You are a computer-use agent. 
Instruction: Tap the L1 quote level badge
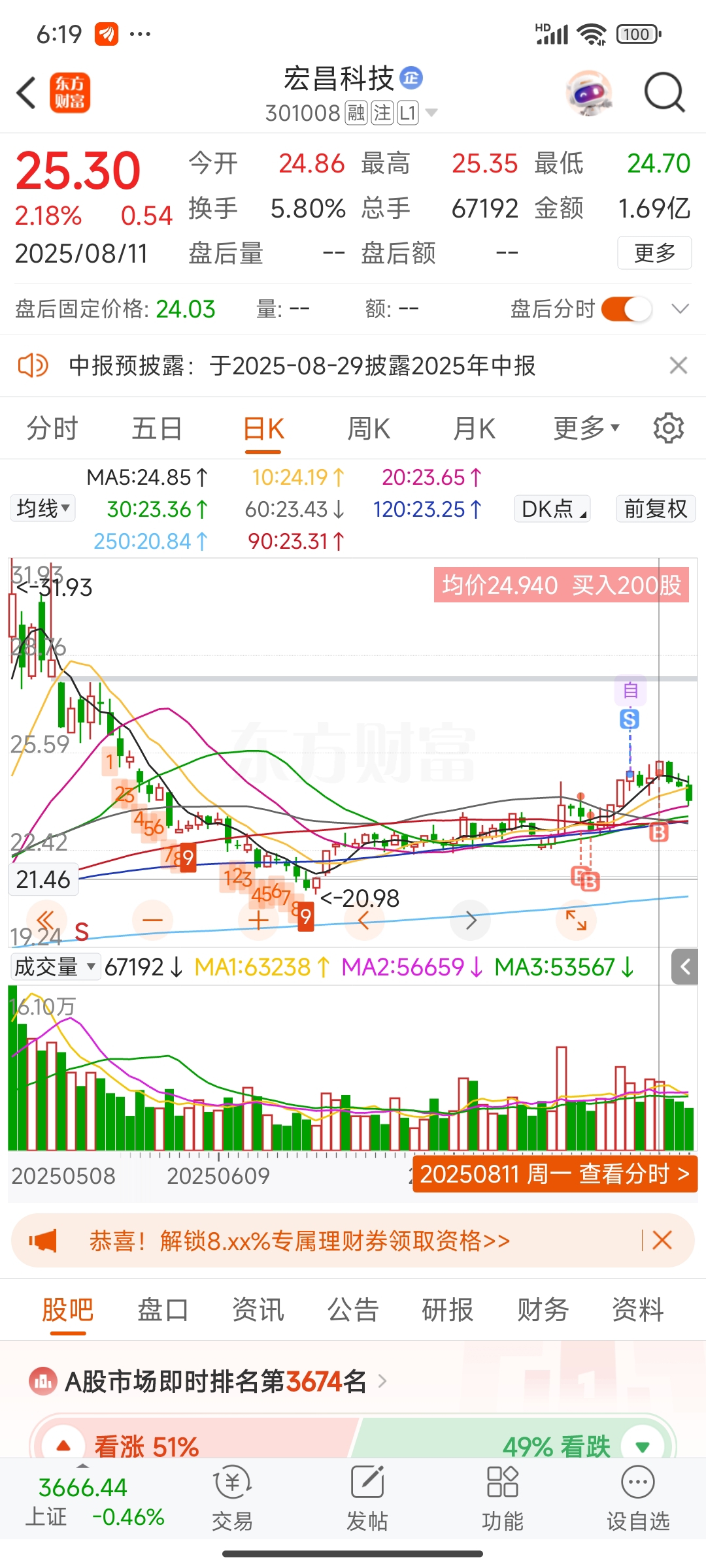[408, 113]
